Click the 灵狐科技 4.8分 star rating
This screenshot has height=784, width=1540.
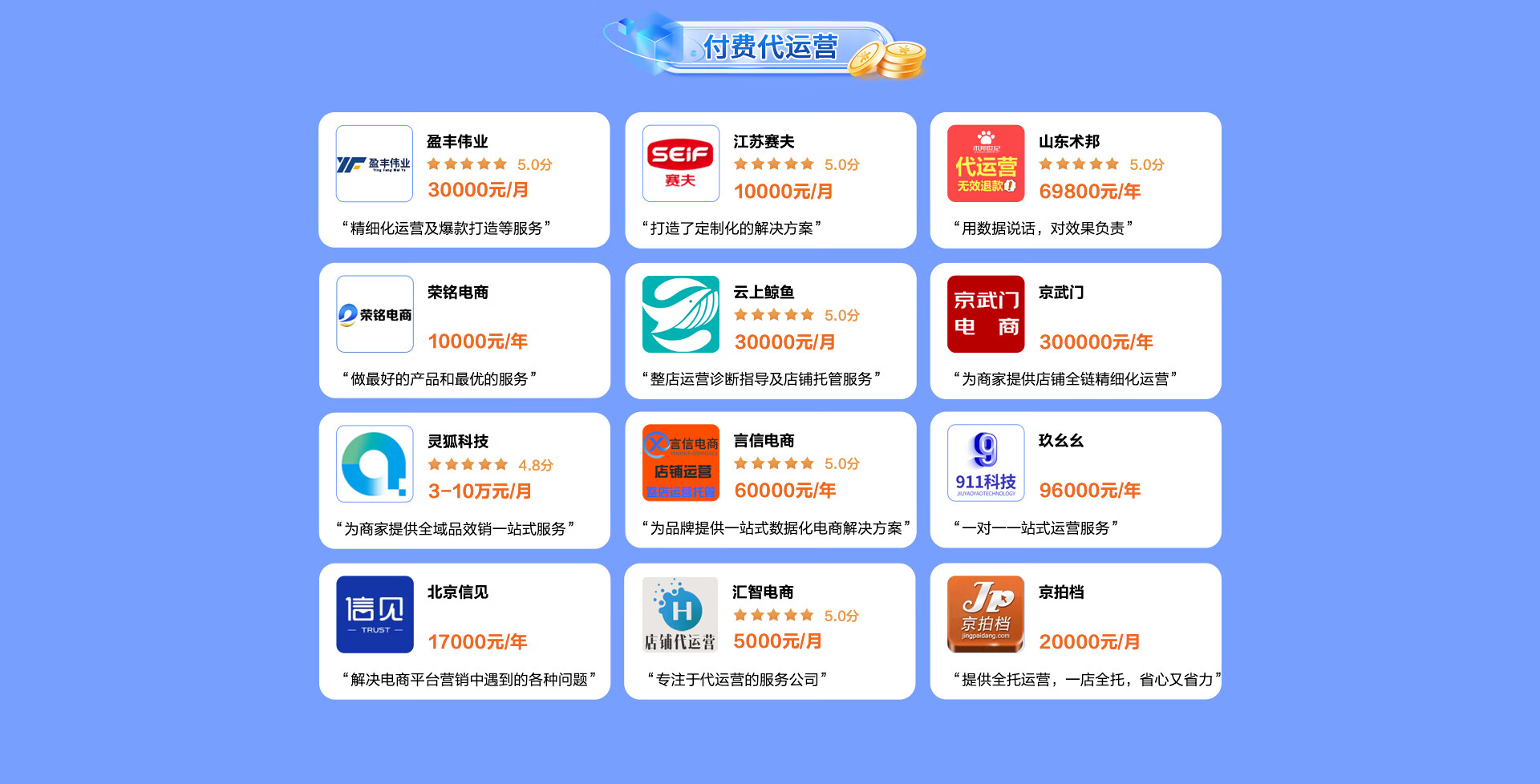click(x=490, y=465)
